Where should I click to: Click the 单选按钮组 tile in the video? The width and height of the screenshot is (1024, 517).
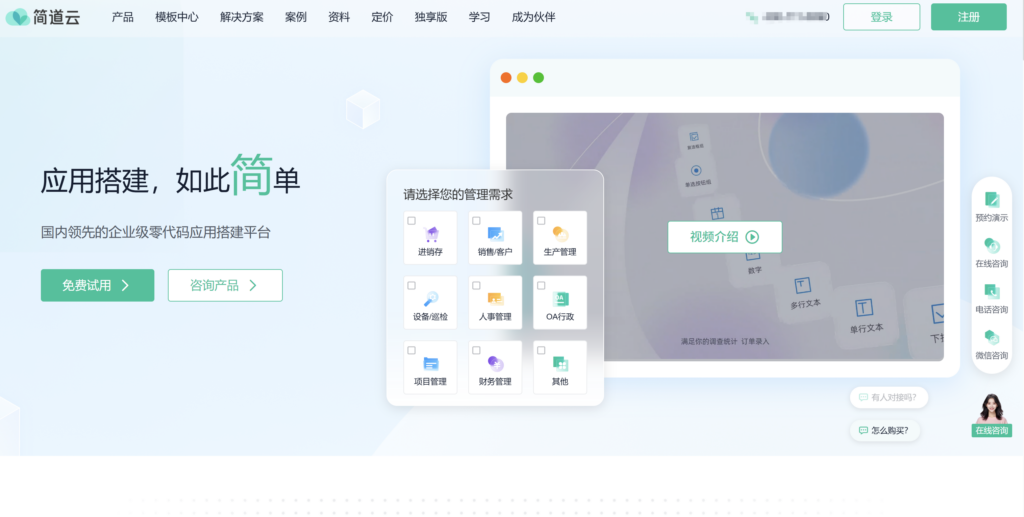[x=696, y=175]
